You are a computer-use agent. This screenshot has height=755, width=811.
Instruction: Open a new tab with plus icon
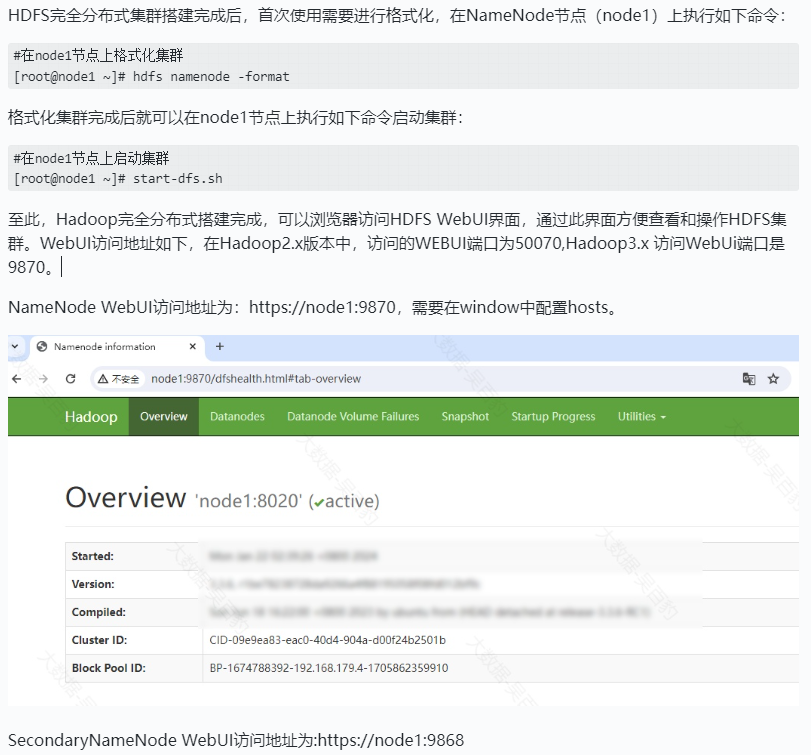tap(220, 346)
